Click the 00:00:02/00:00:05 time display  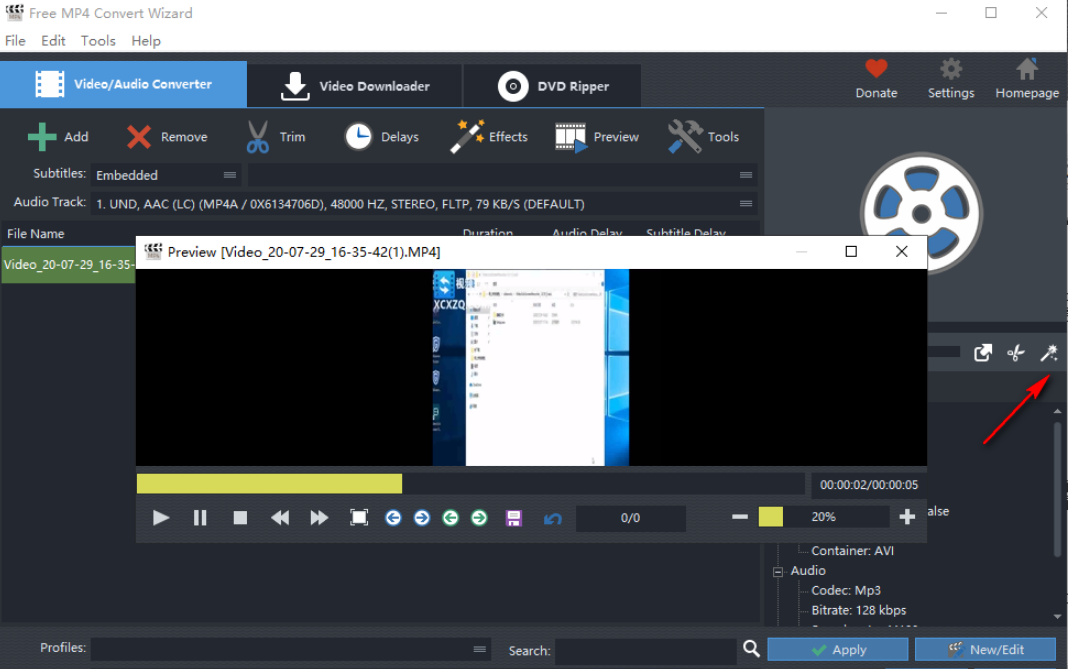869,484
